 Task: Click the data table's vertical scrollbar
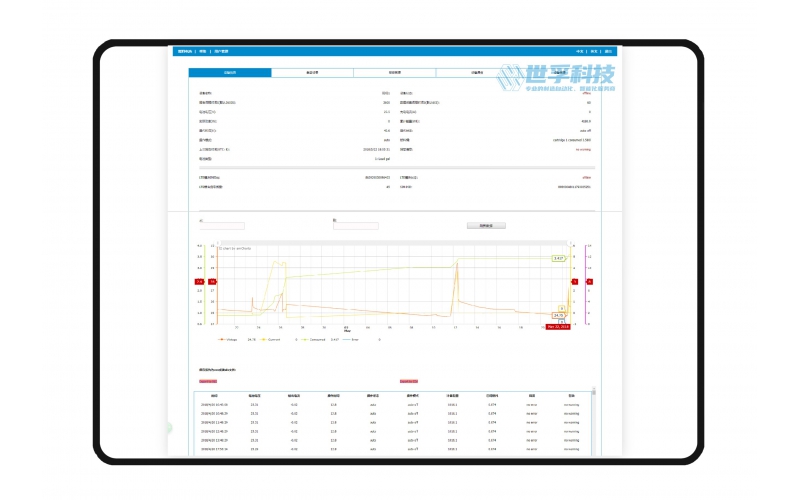pos(594,420)
